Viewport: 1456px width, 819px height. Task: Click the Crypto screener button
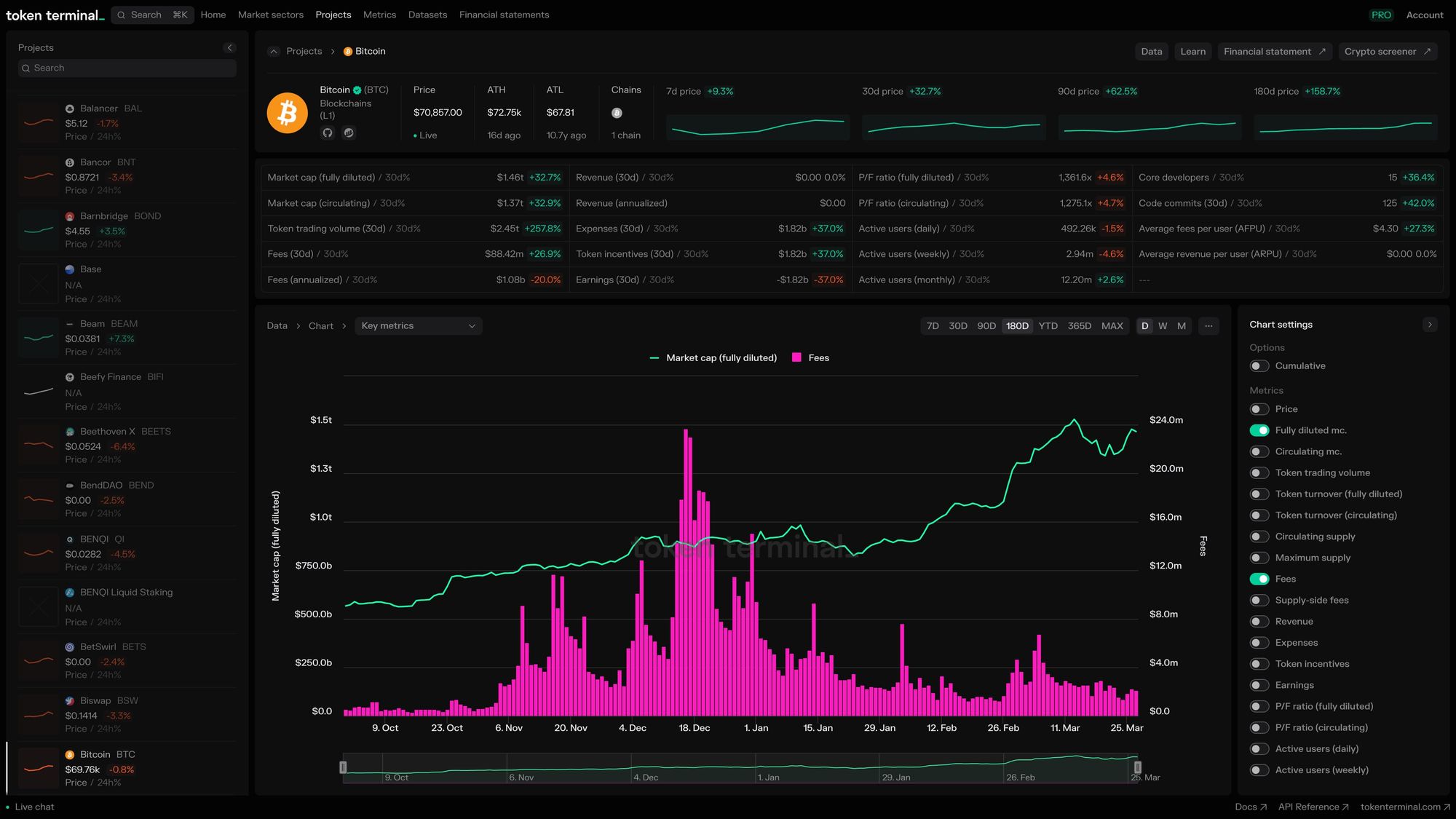coord(1387,52)
